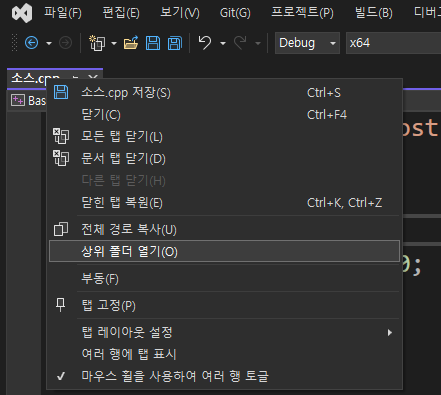Viewport: 441px width, 395px height.
Task: Click the navigate backward arrow icon
Action: 32,43
